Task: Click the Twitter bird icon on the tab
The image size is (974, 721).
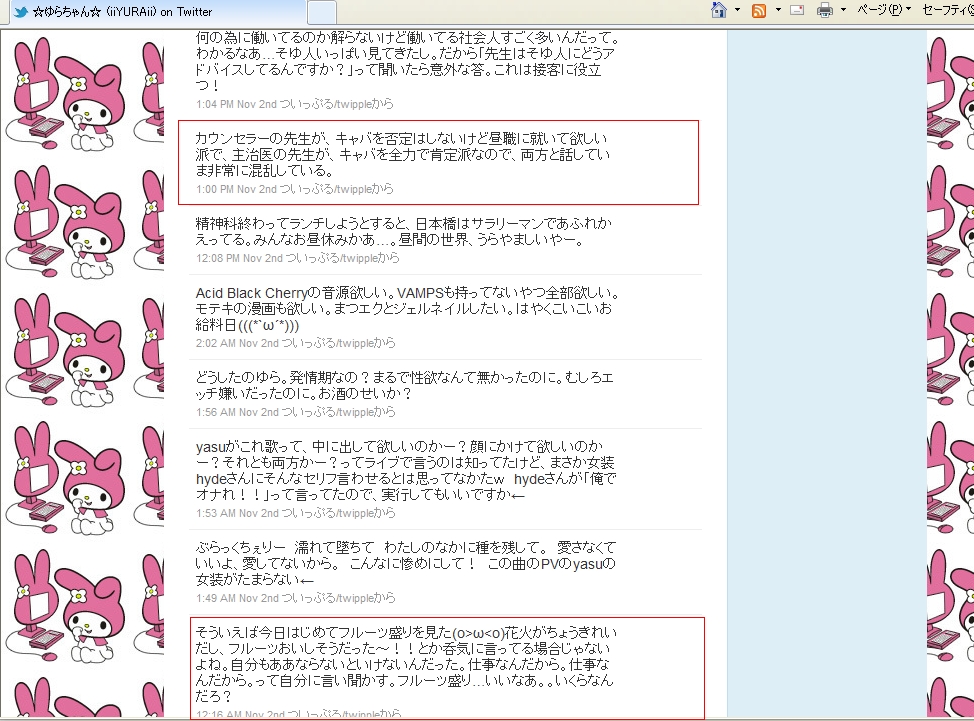Action: (x=20, y=12)
